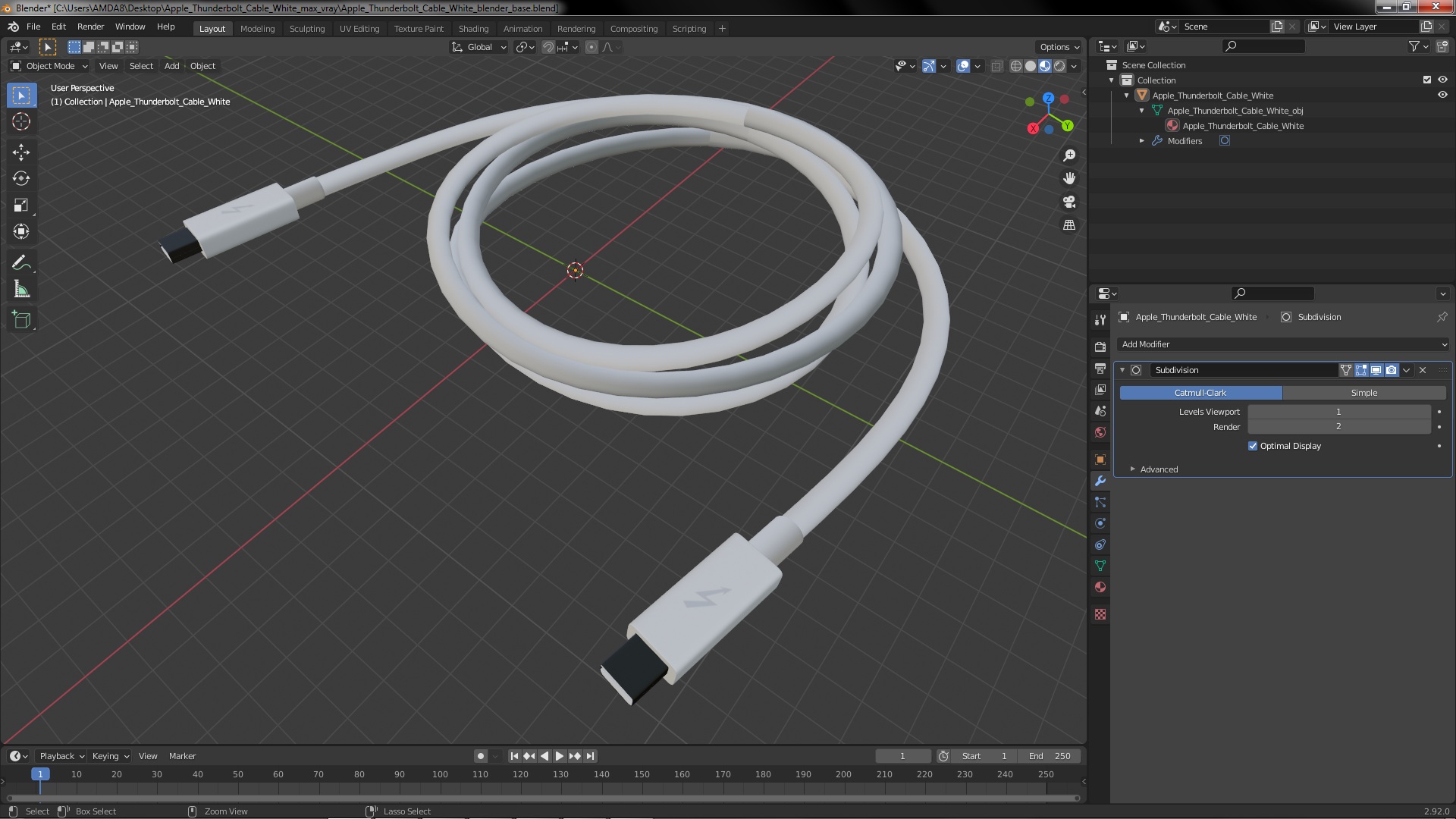Toggle camera view in viewport
This screenshot has width=1456, height=819.
(x=1069, y=202)
